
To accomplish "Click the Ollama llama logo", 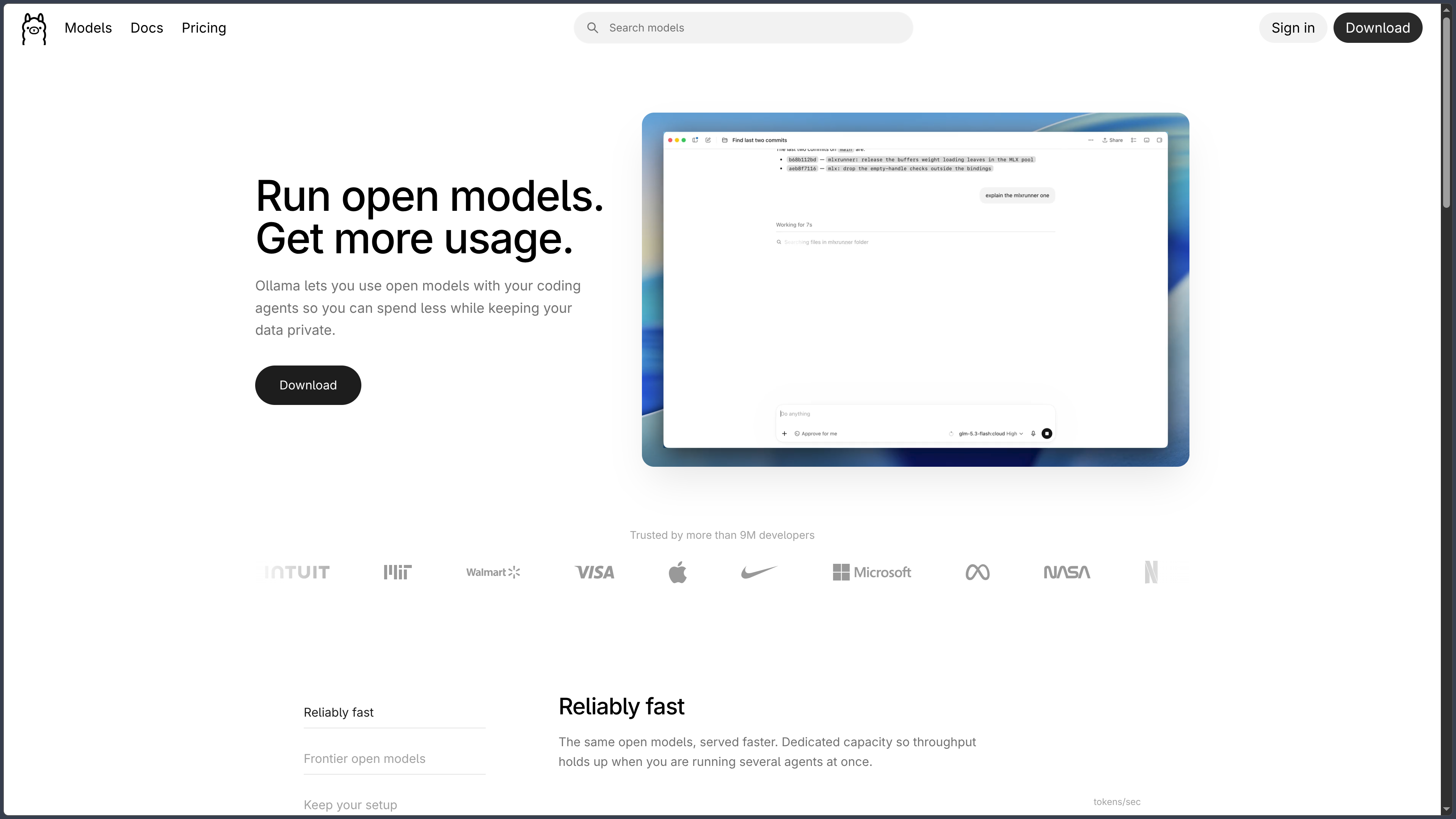I will pos(34,28).
